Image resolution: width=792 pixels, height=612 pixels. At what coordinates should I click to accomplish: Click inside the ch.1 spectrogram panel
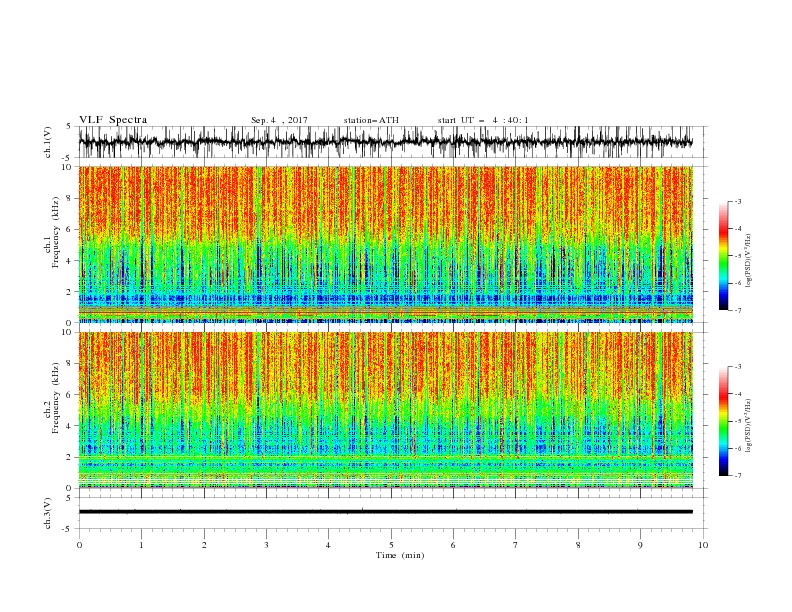pos(385,244)
